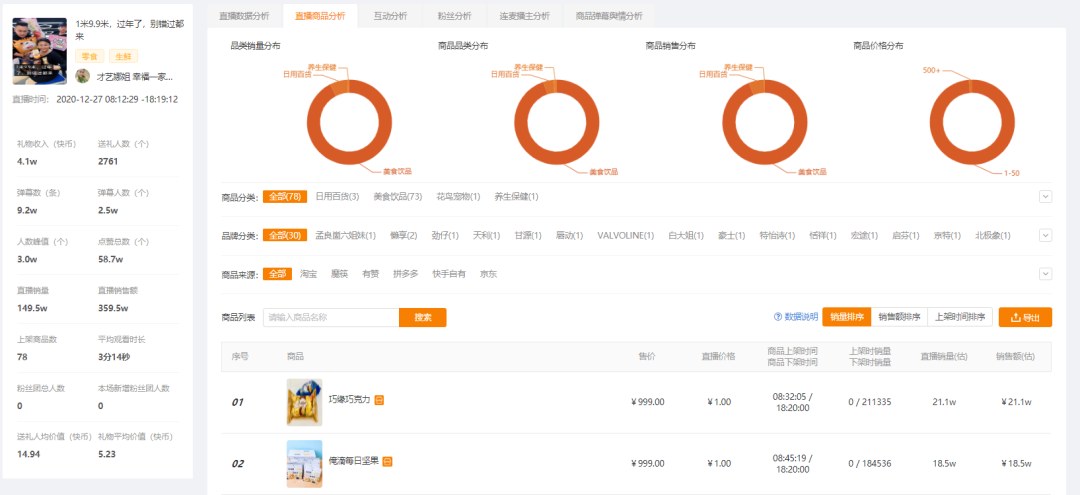This screenshot has width=1080, height=495.
Task: Expand the 商品来源 filter row
Action: click(x=1046, y=274)
